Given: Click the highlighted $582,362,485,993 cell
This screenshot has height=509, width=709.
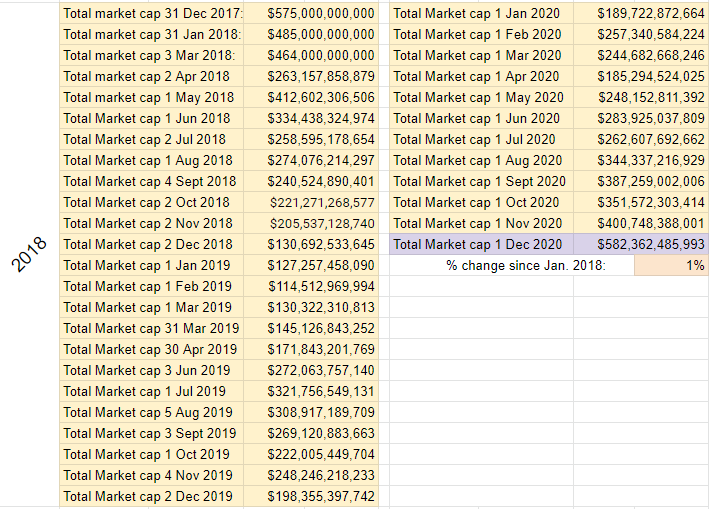Looking at the screenshot, I should click(x=641, y=245).
